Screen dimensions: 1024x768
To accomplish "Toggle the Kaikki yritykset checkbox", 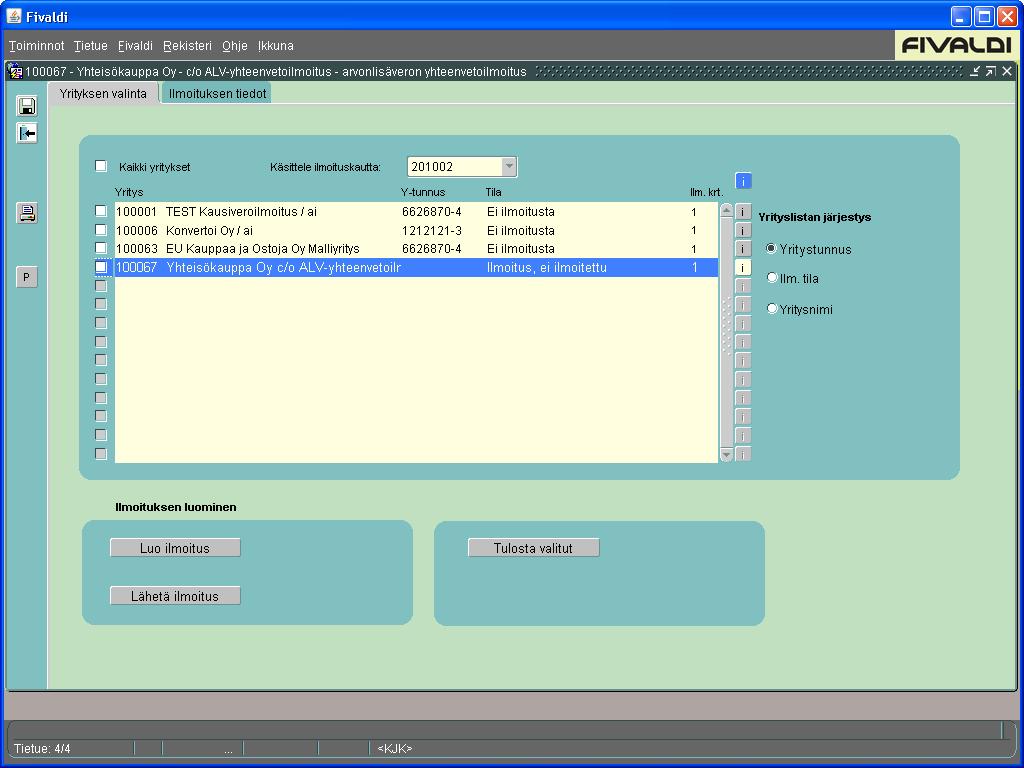I will [x=101, y=166].
